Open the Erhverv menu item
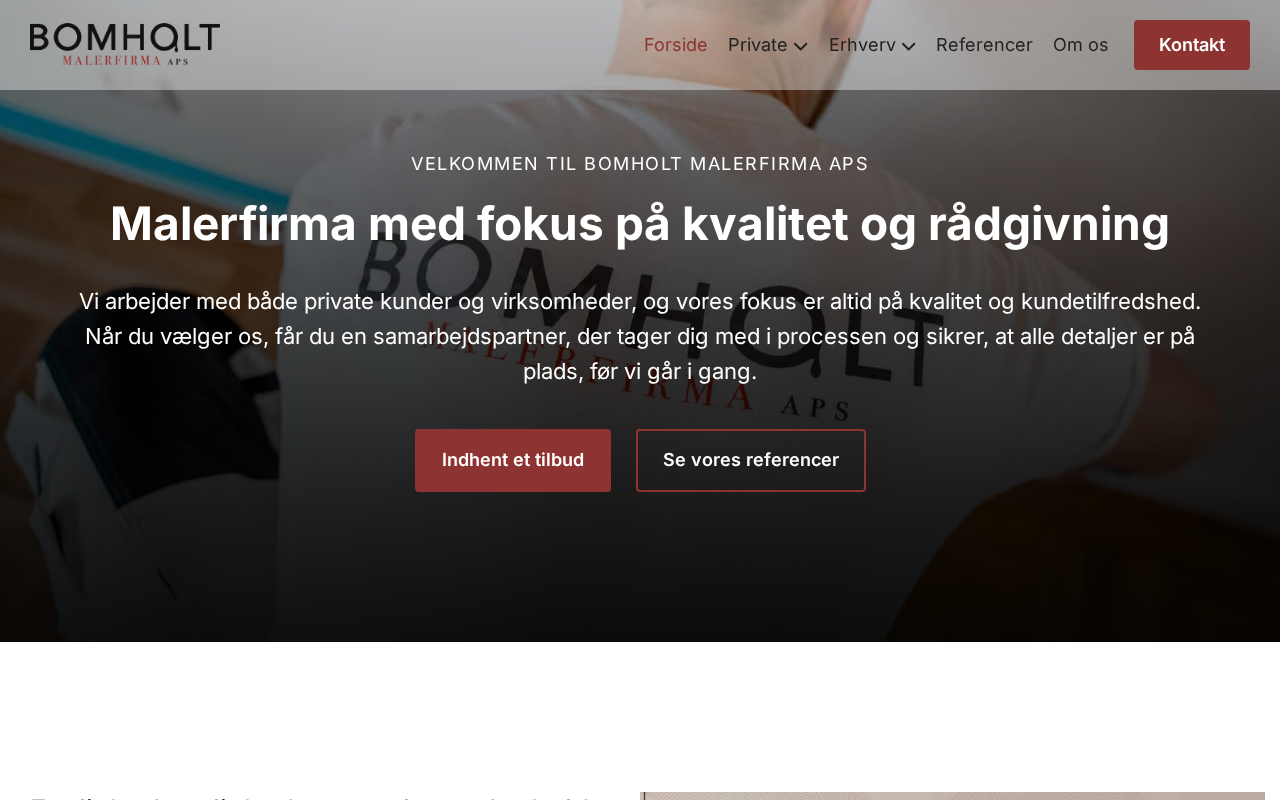The width and height of the screenshot is (1280, 800). (x=862, y=45)
